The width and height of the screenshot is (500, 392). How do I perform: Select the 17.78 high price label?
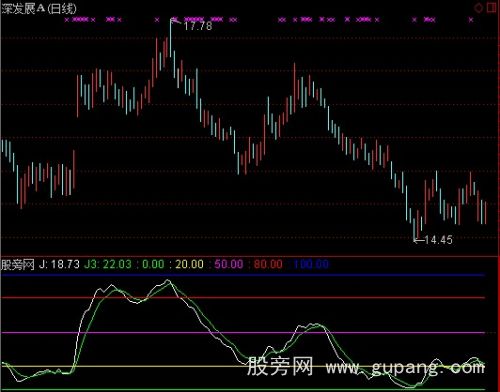point(198,26)
